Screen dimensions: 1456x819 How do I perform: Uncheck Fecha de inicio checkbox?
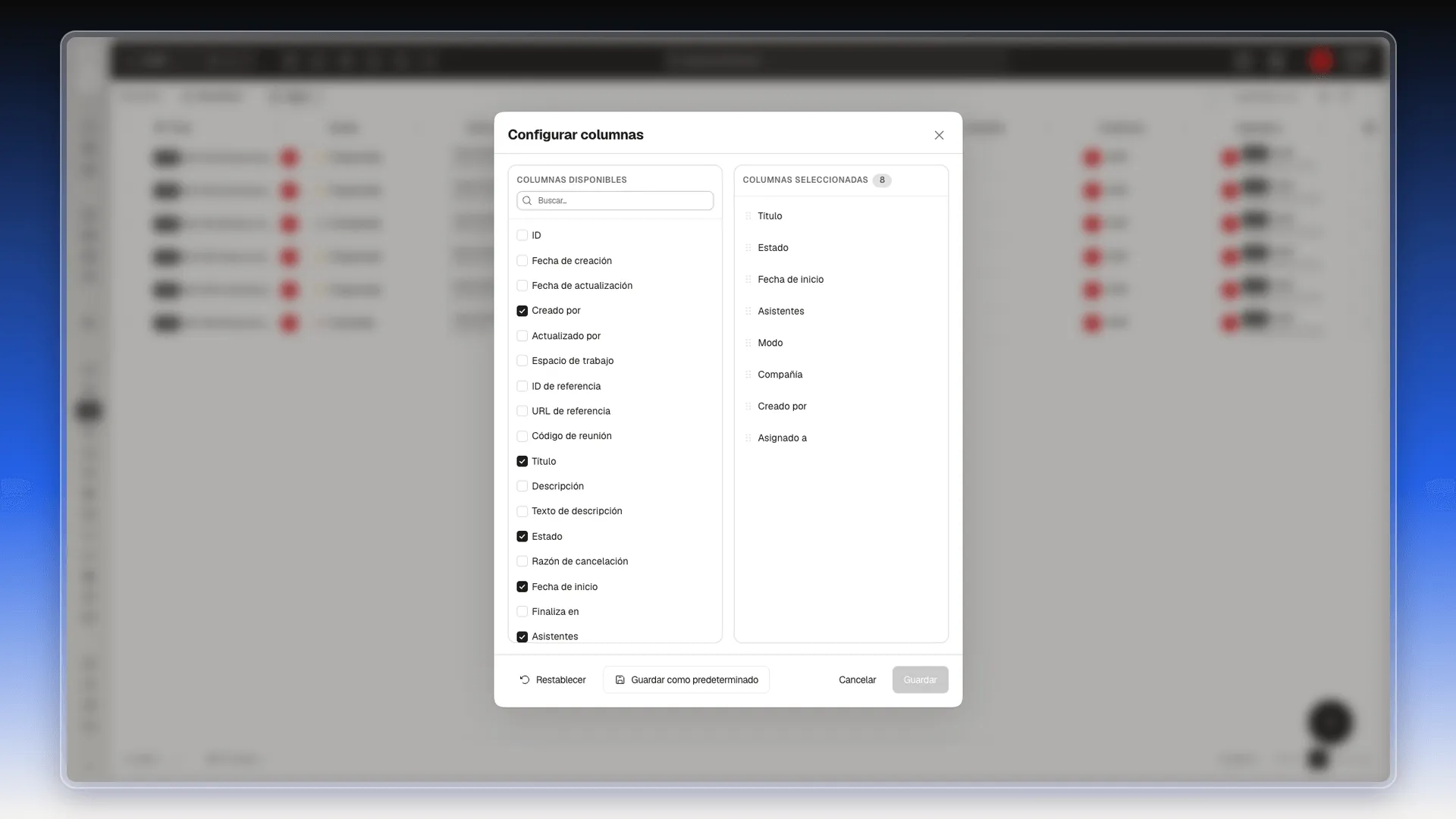click(522, 587)
